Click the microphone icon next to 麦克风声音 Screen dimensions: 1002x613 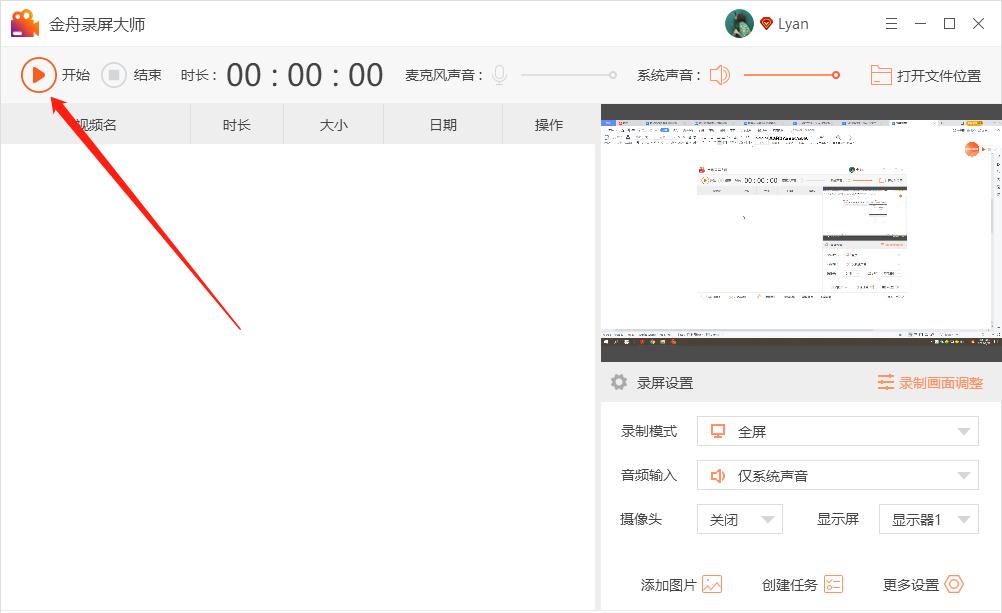tap(498, 74)
